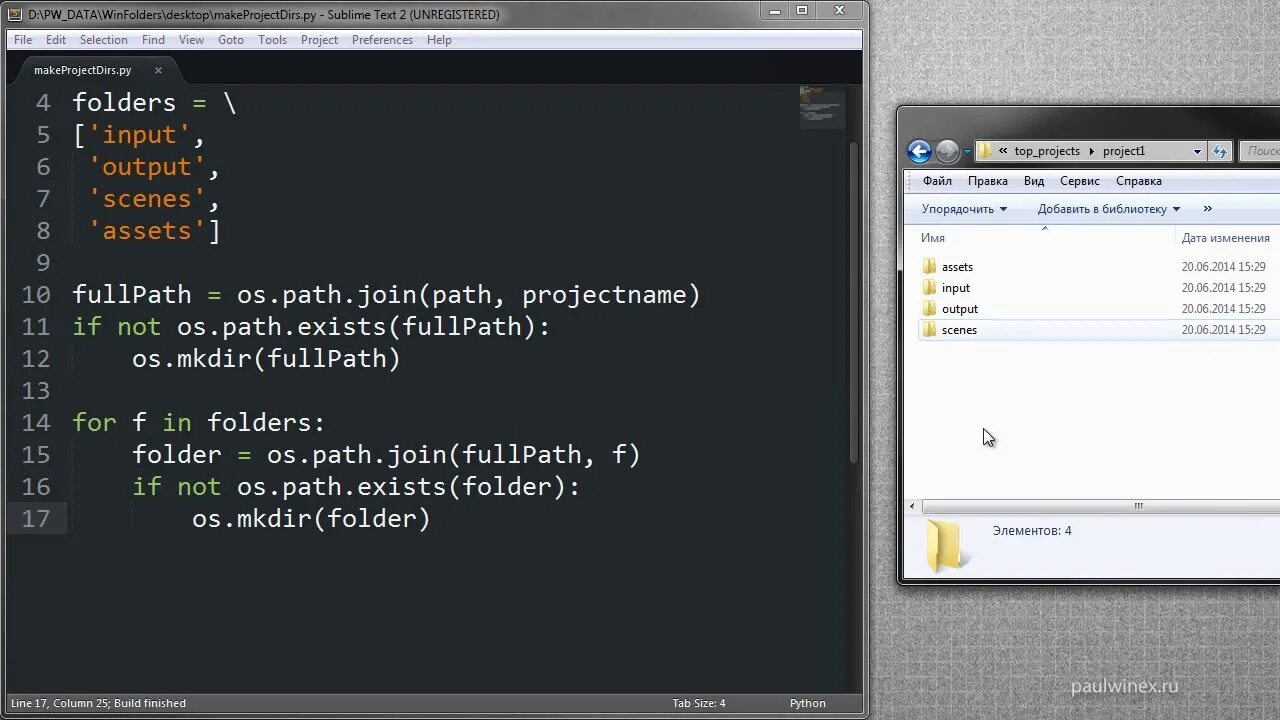Click Элементов: 4 in details pane
This screenshot has width=1280, height=720.
point(1032,531)
